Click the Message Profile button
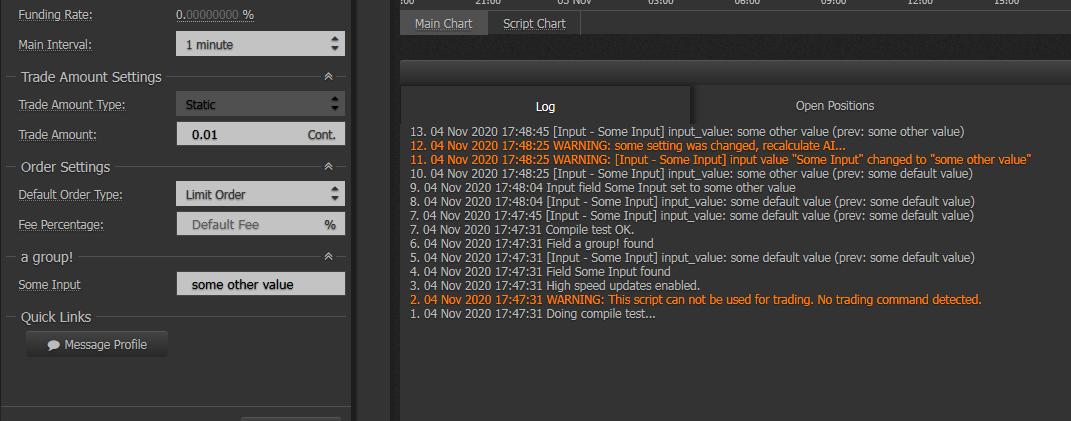 [97, 344]
